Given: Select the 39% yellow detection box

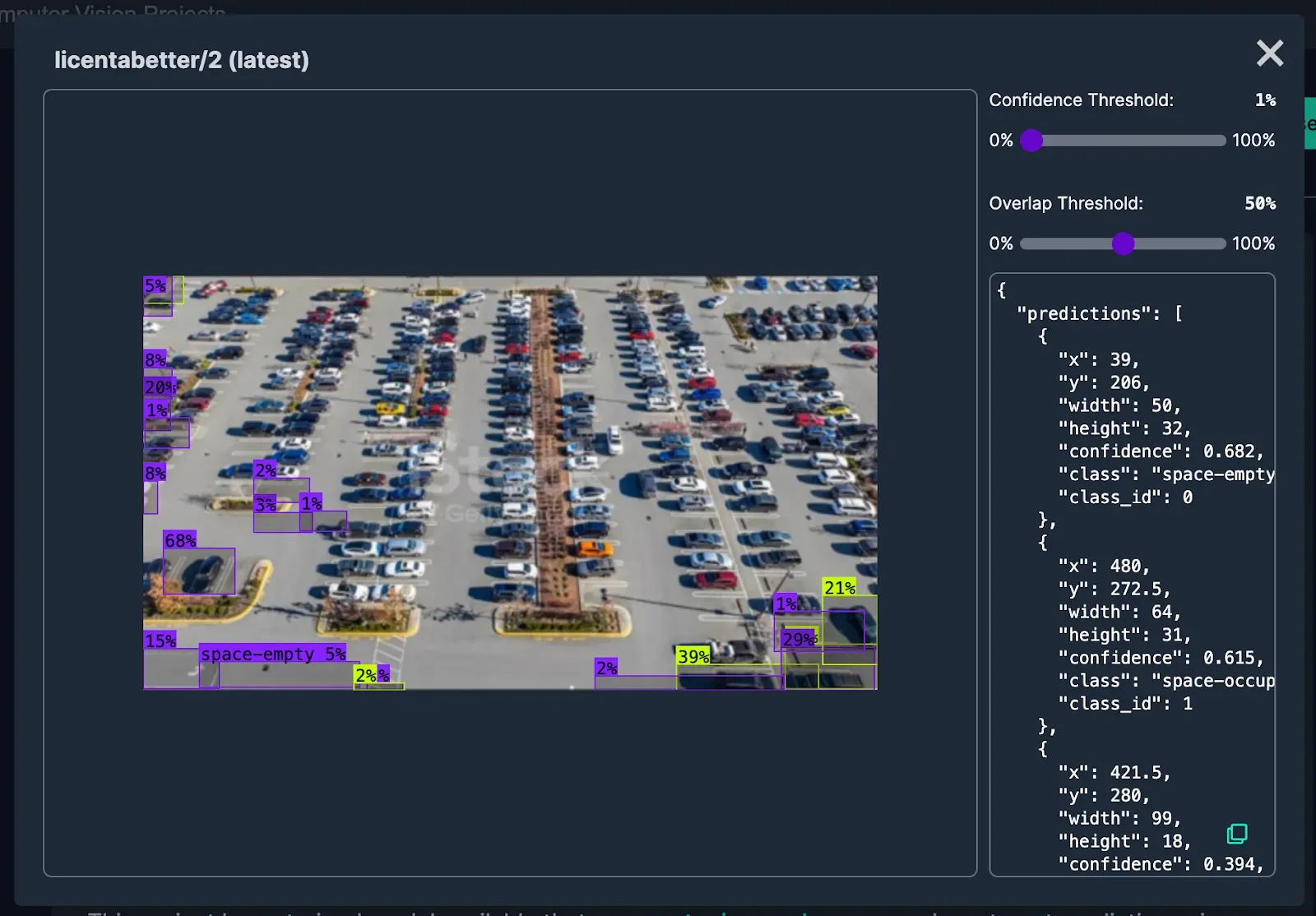Looking at the screenshot, I should tap(693, 656).
